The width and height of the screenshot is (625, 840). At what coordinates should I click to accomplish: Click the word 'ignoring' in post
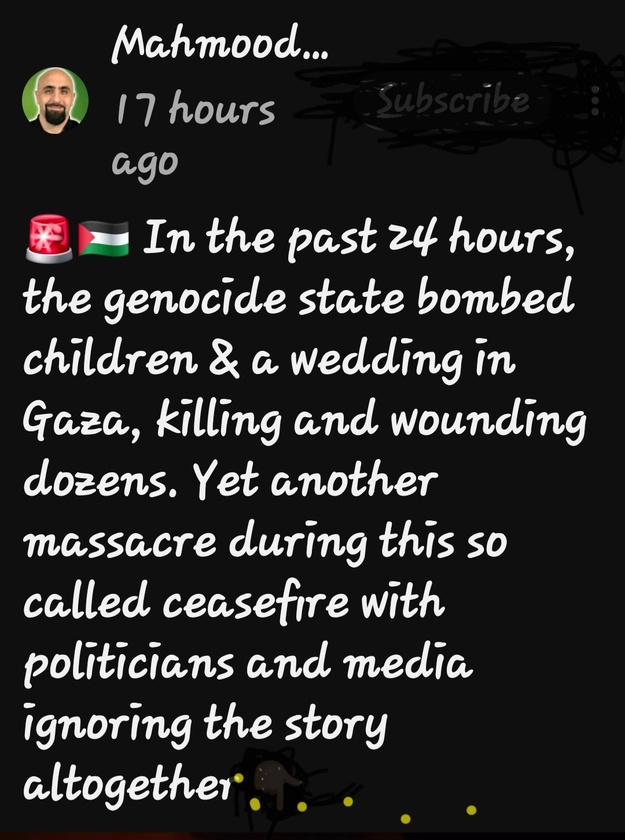tap(108, 725)
